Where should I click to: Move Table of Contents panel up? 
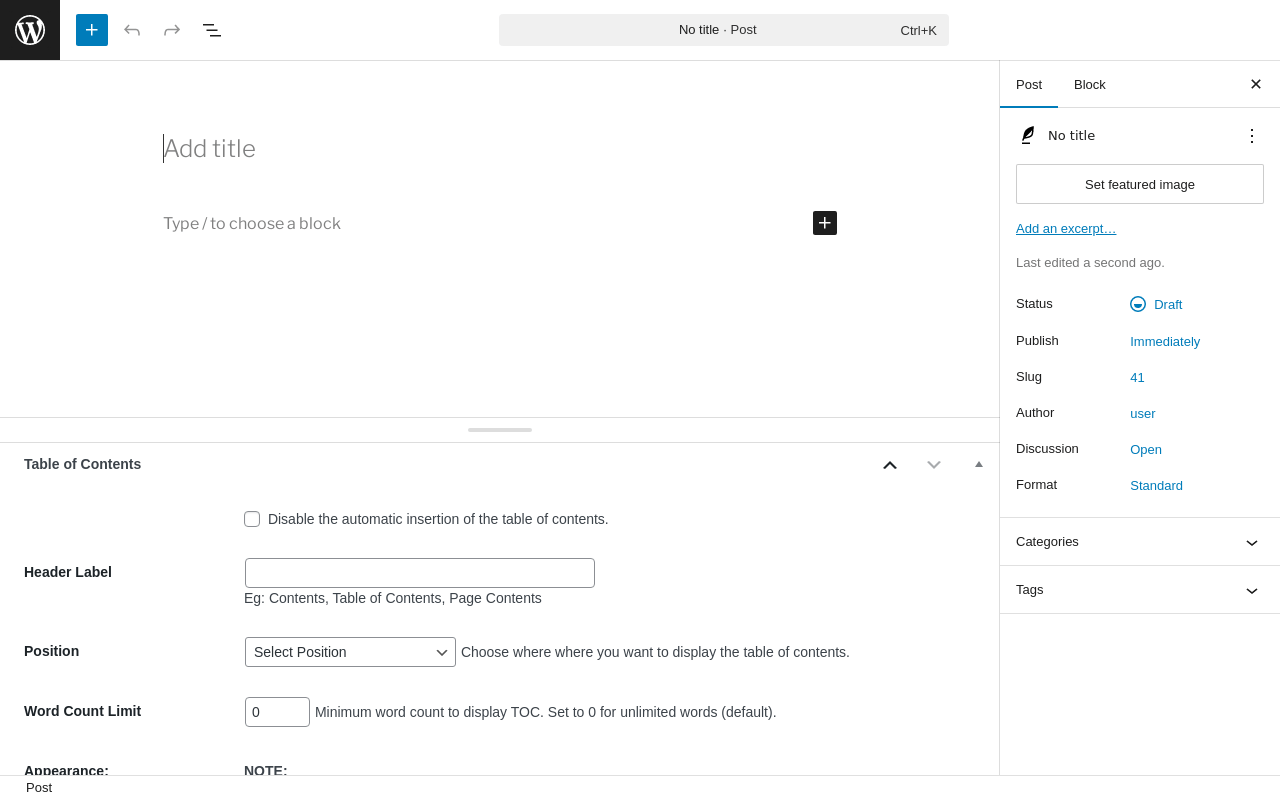[x=890, y=465]
